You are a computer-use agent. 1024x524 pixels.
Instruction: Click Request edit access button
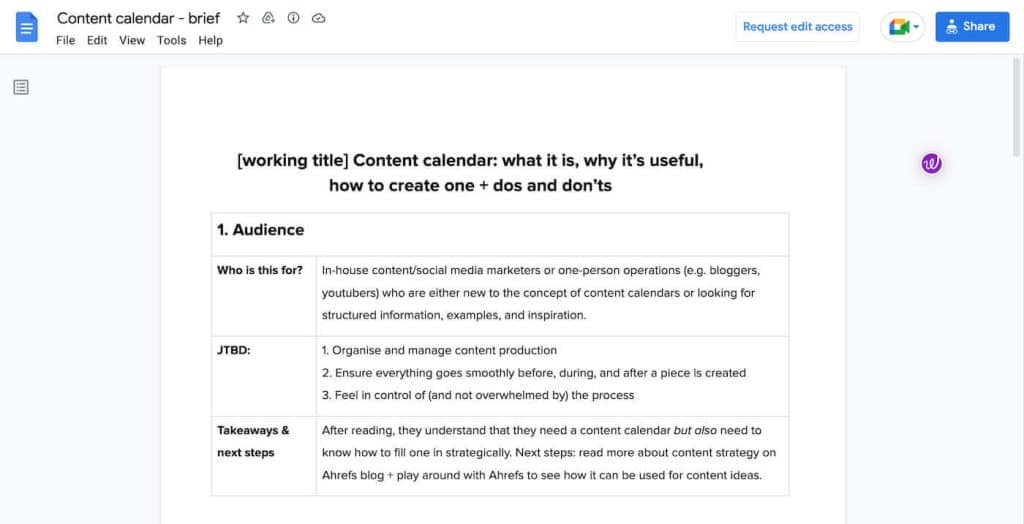click(x=798, y=27)
